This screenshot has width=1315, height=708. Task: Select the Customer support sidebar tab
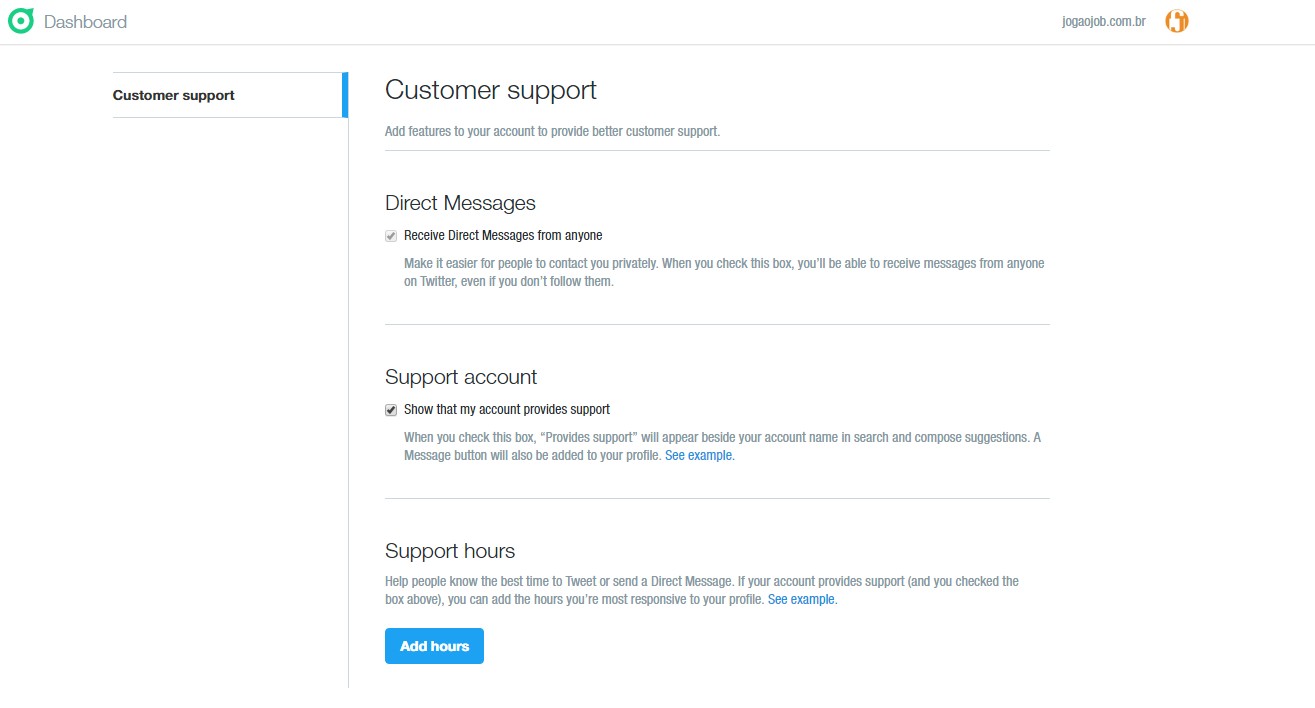[x=174, y=95]
